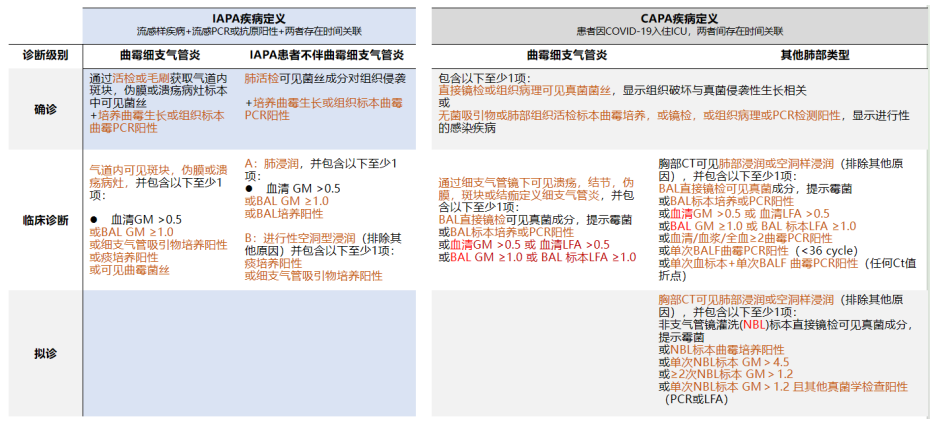Click 'IAPA患者不伴曲霉细支气管炎' column header

(328, 56)
